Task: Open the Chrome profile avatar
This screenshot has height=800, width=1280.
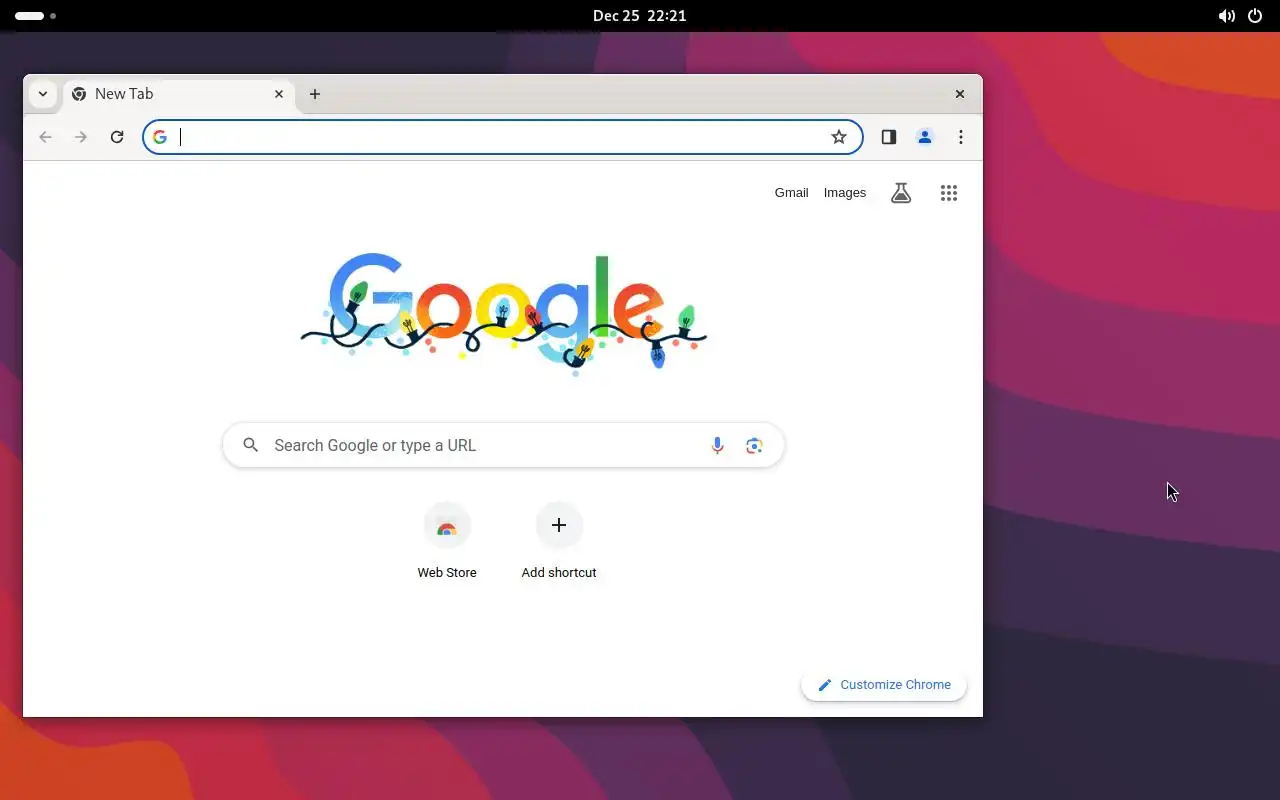Action: 924,137
